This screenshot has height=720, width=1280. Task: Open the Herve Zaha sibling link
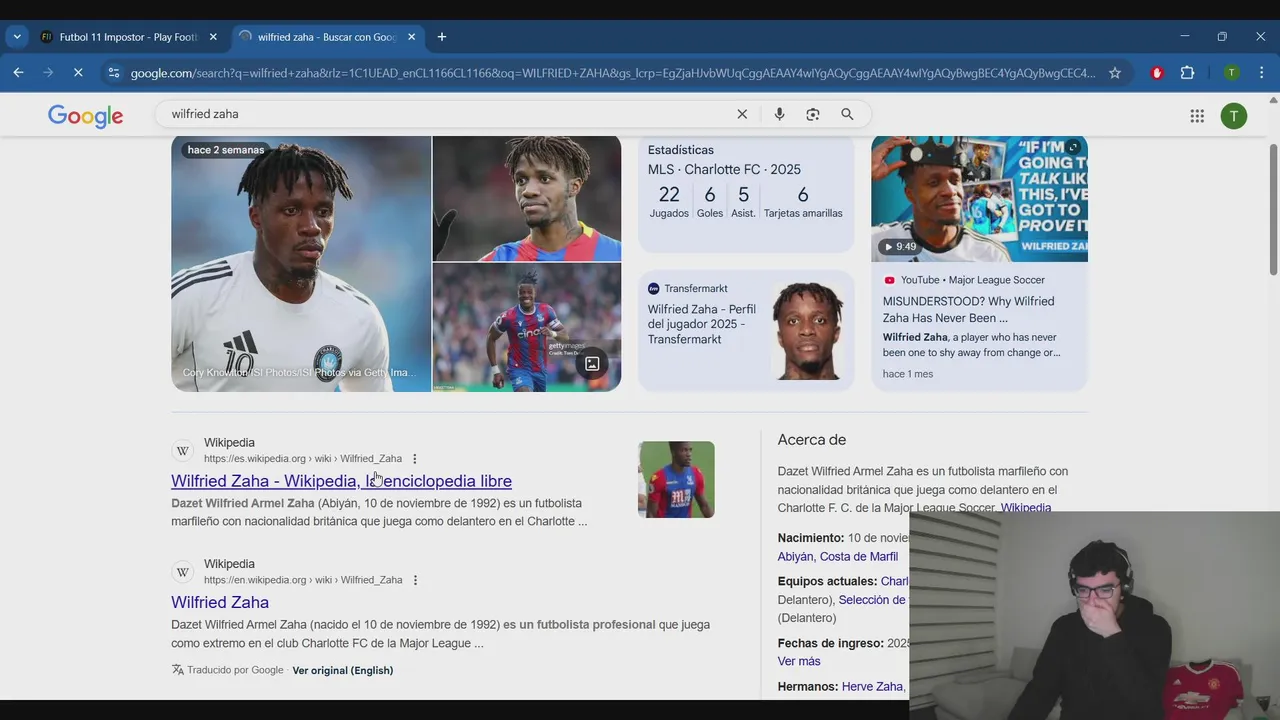(x=873, y=687)
